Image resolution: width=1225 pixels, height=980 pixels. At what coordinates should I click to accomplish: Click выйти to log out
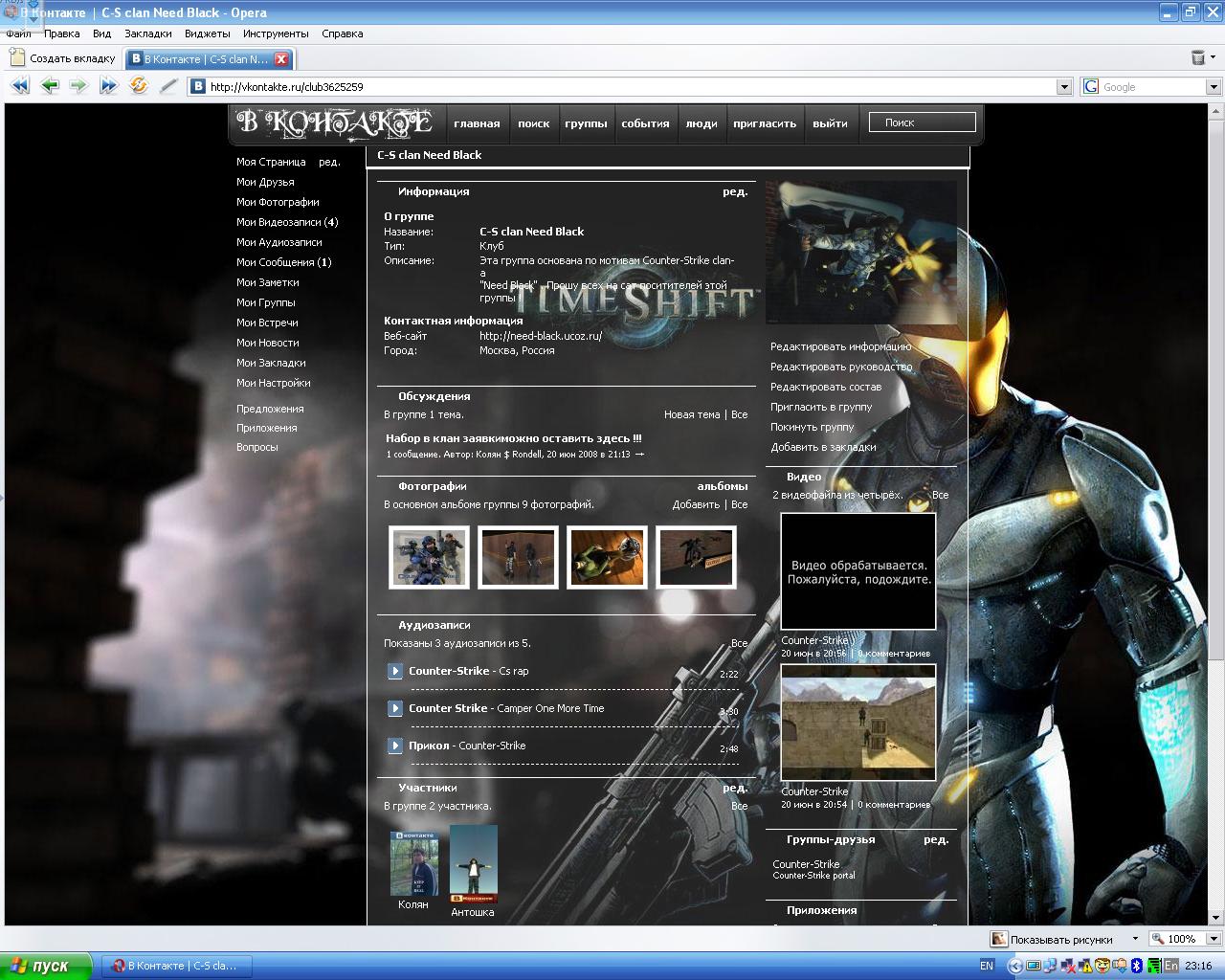[830, 123]
